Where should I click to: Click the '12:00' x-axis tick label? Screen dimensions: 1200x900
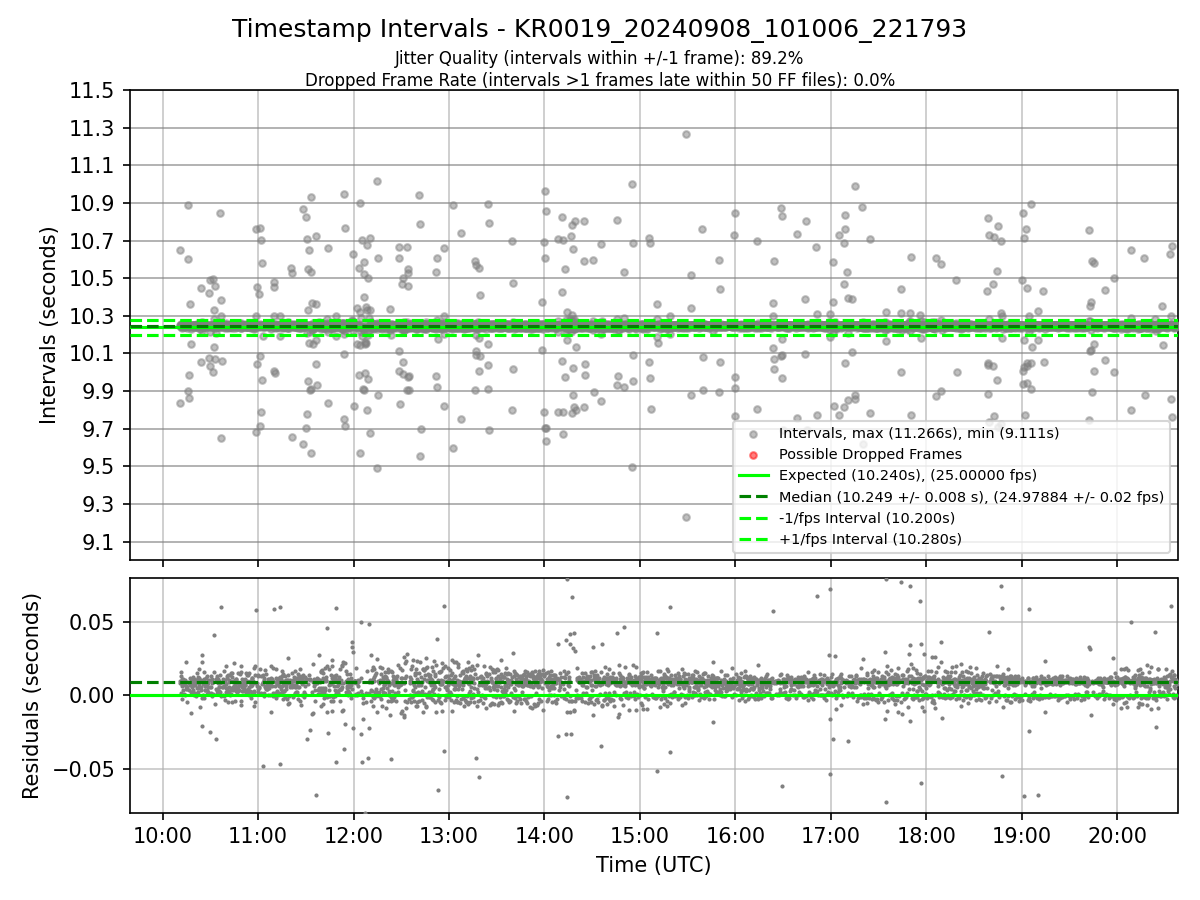point(353,835)
